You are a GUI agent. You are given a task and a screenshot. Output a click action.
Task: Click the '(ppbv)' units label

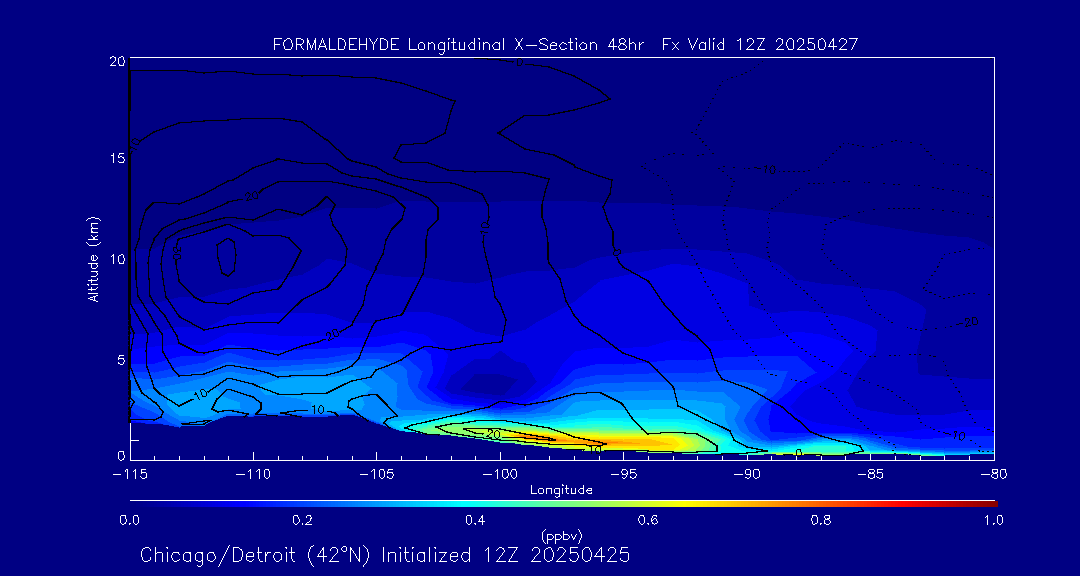[561, 535]
